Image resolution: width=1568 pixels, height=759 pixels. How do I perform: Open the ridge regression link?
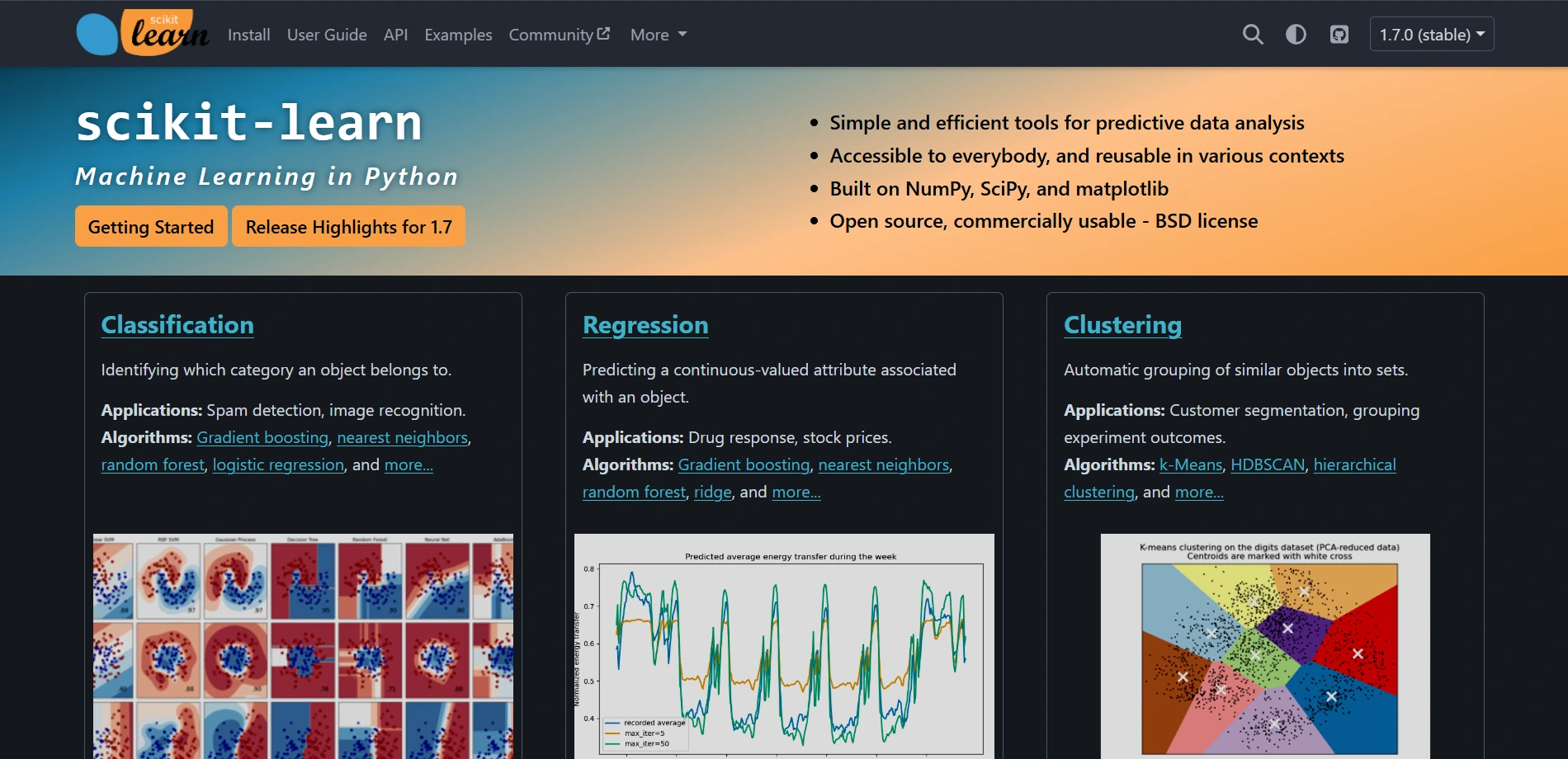click(x=713, y=493)
